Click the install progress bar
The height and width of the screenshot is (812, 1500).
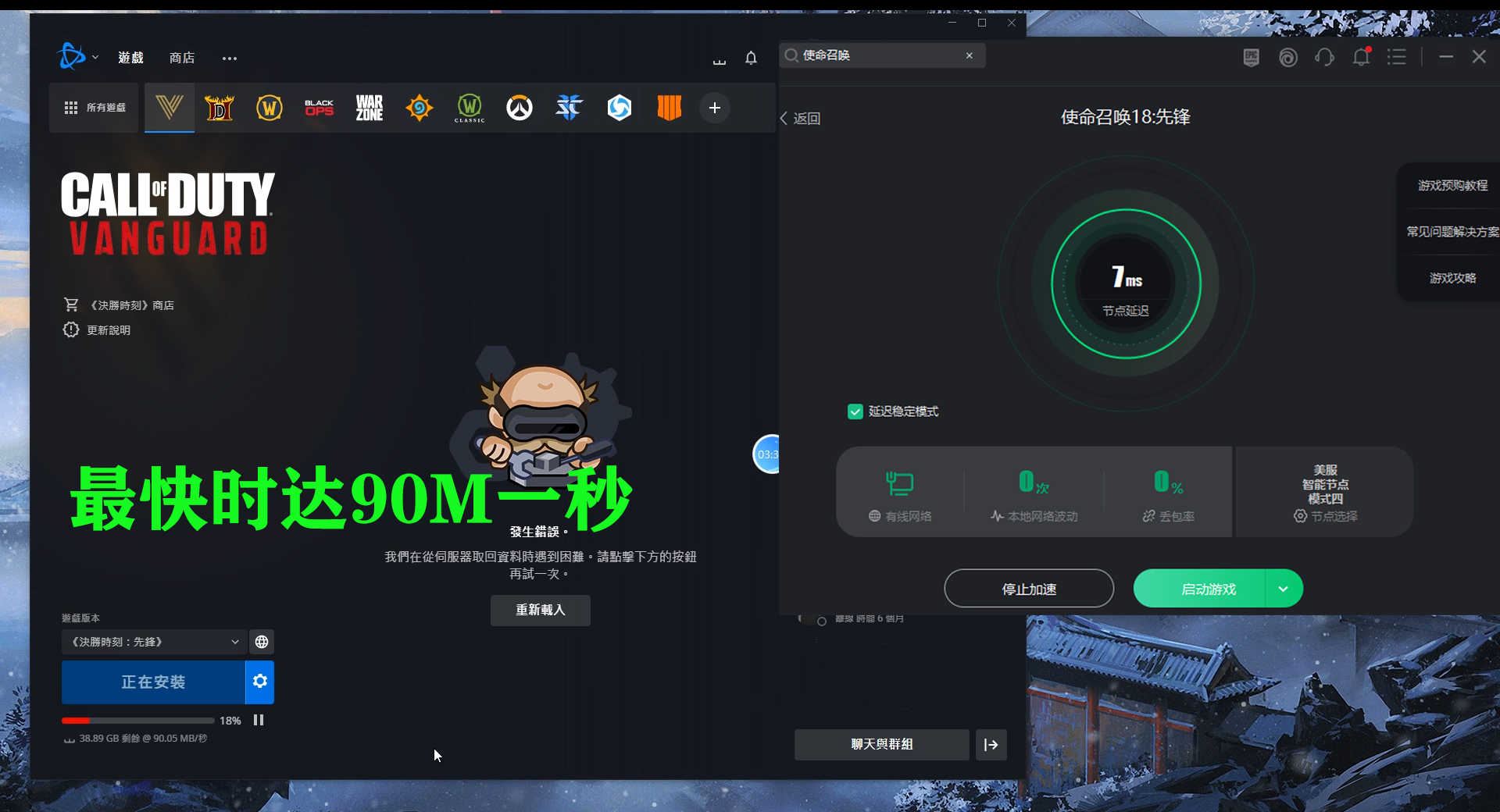pyautogui.click(x=137, y=721)
